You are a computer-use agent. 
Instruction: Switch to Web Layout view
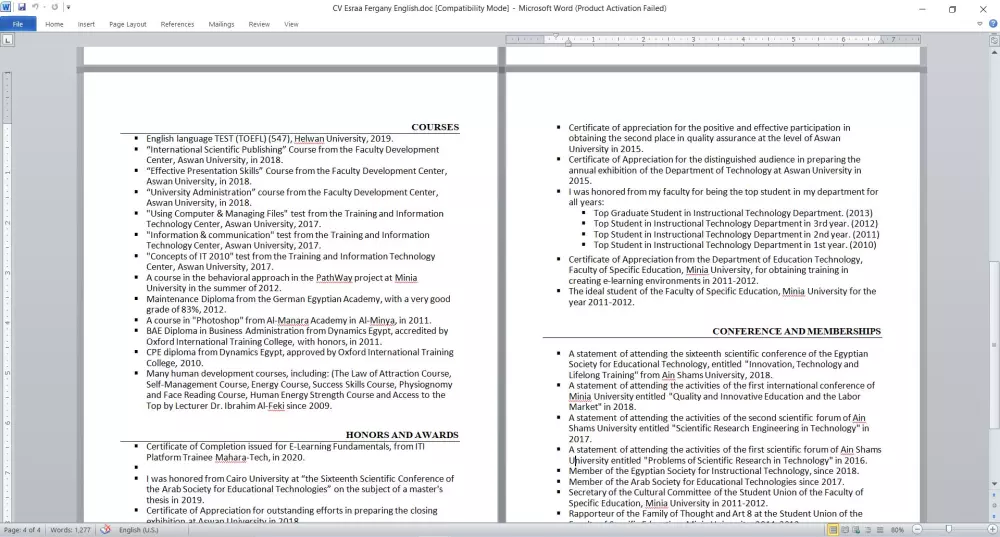click(857, 530)
